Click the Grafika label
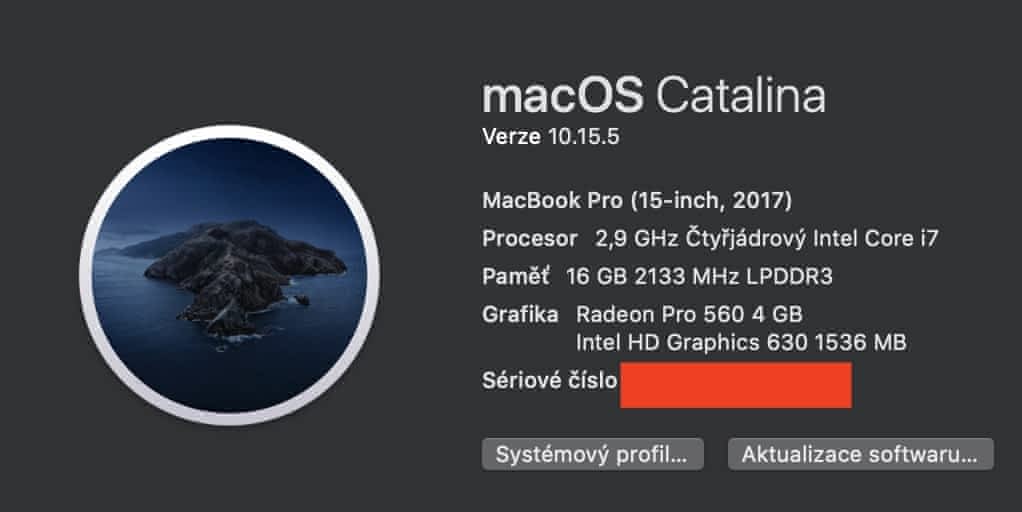The image size is (1022, 512). [x=520, y=315]
